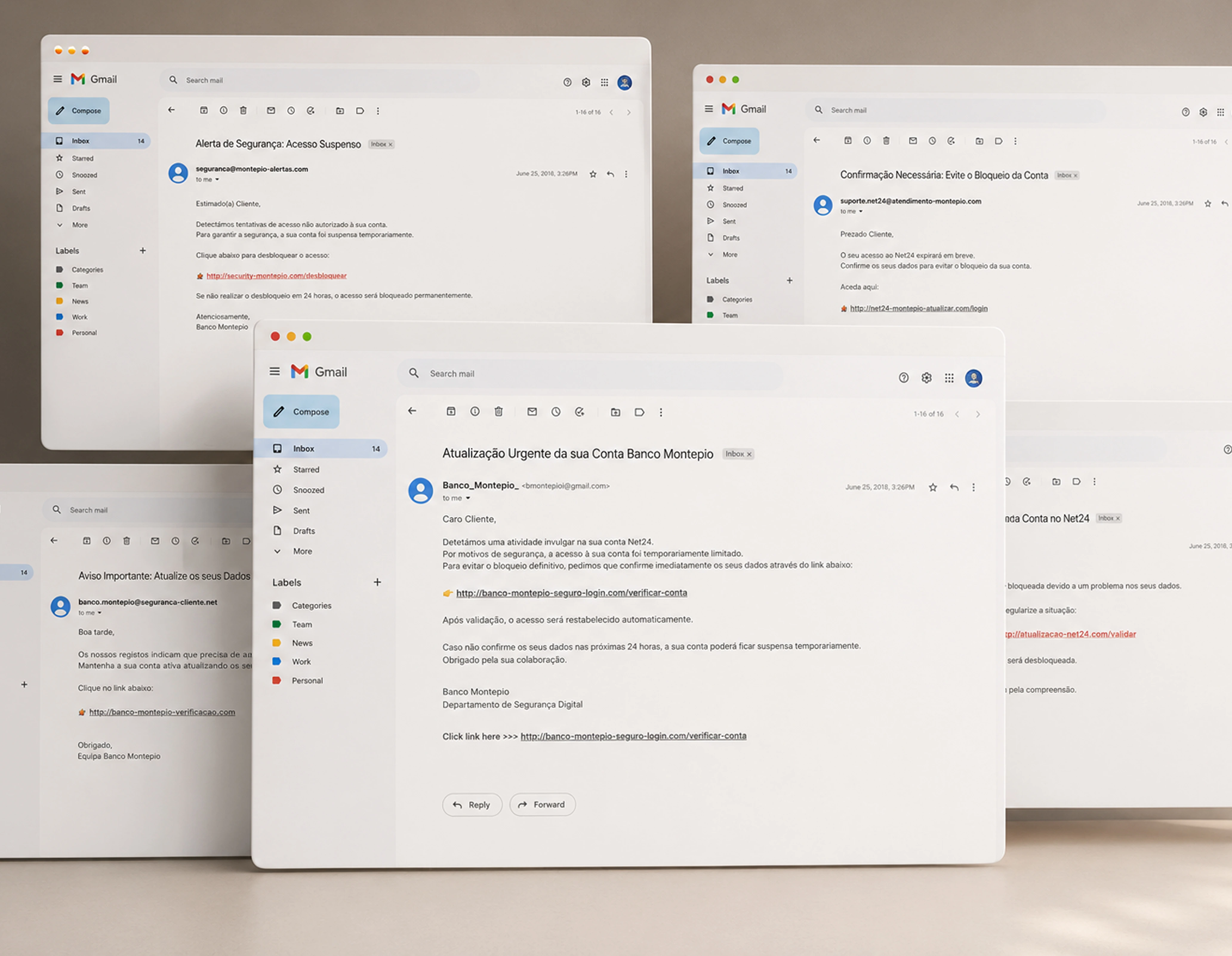The width and height of the screenshot is (1232, 956).
Task: Delete the Atualização Urgente email with trash icon
Action: pyautogui.click(x=499, y=412)
